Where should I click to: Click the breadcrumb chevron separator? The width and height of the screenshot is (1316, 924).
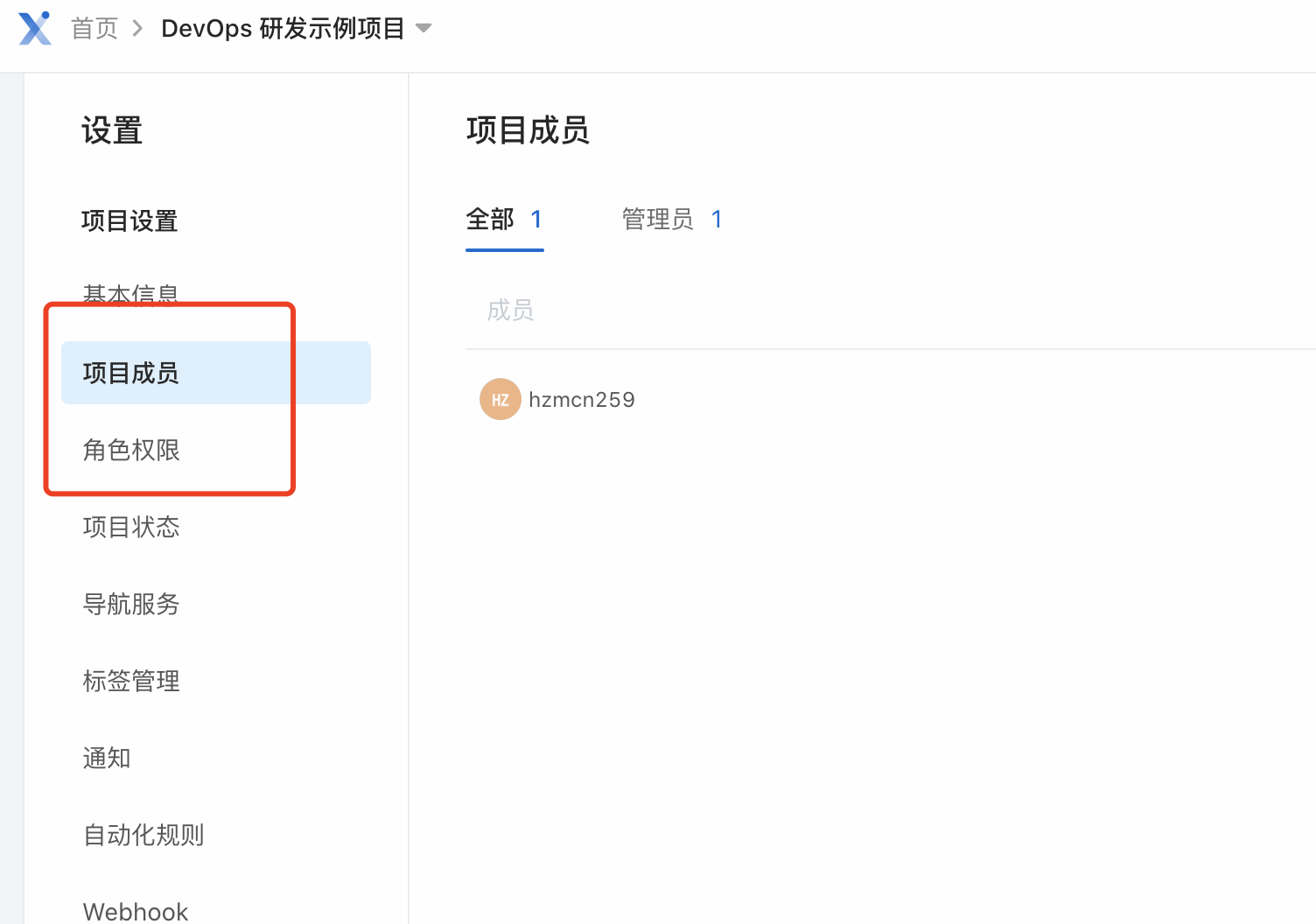(137, 28)
